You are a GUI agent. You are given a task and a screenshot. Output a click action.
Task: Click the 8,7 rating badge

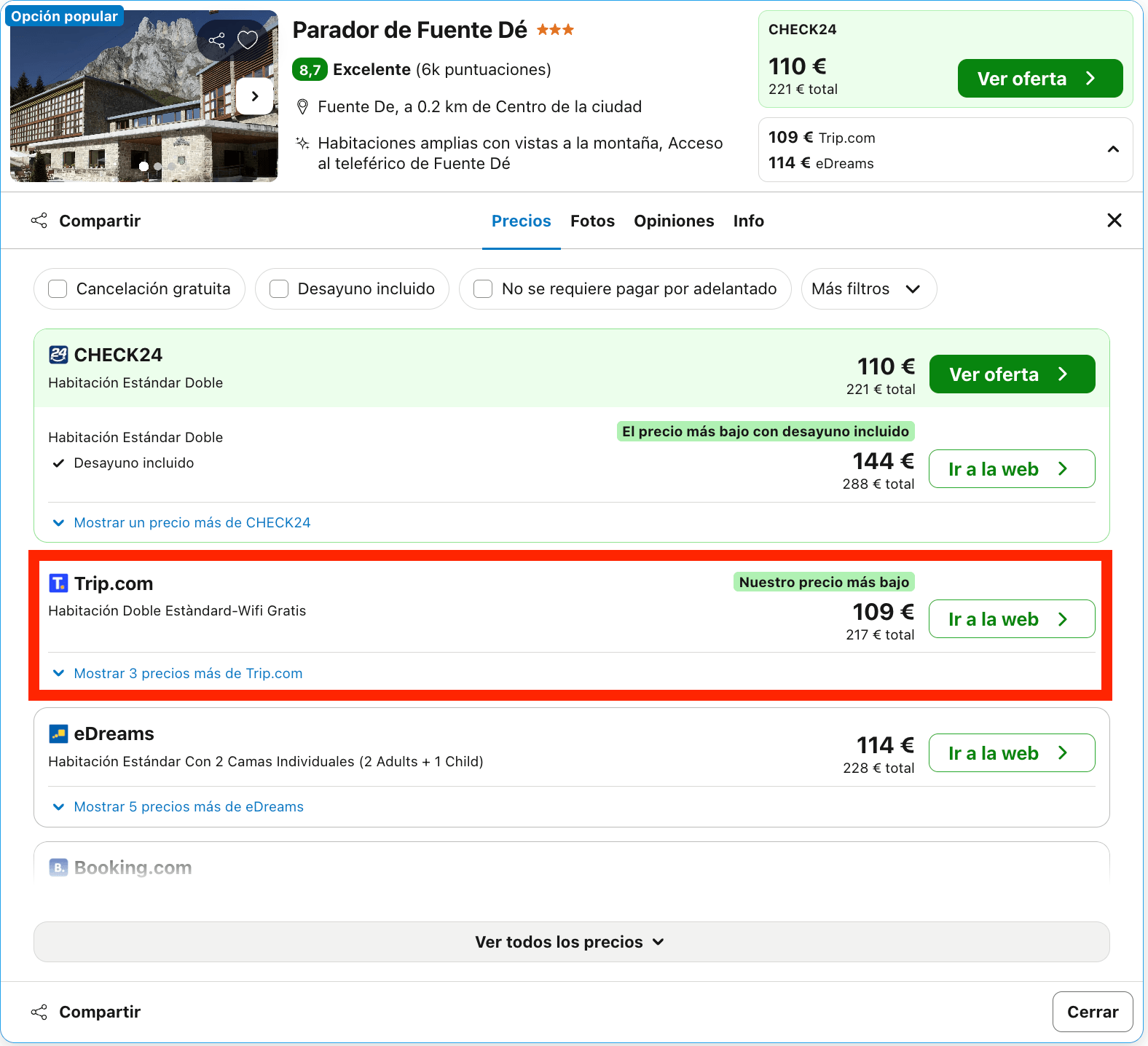310,70
